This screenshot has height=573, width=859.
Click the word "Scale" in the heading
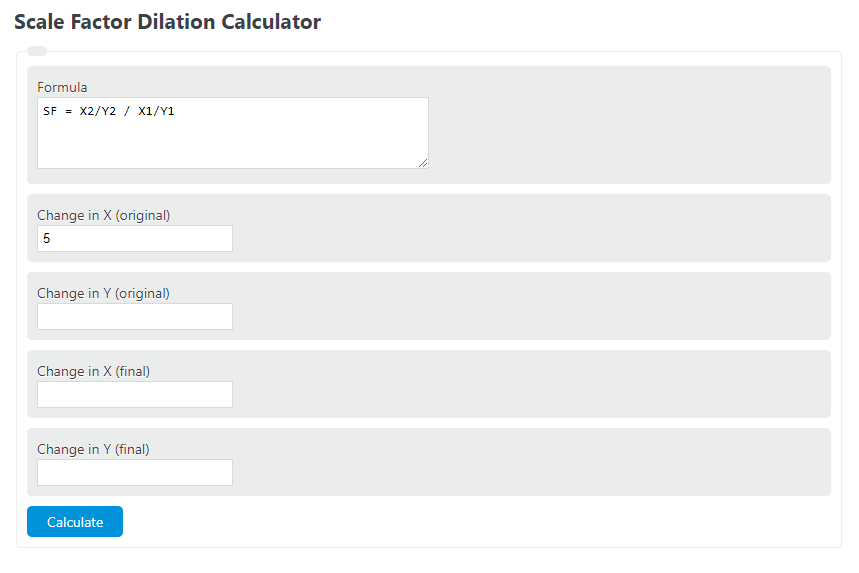click(39, 22)
